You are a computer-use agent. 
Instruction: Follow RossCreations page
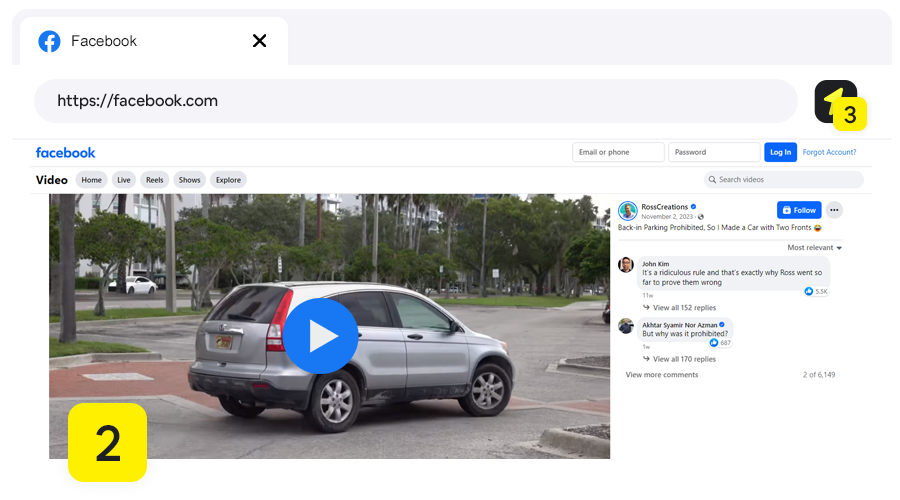[x=799, y=210]
